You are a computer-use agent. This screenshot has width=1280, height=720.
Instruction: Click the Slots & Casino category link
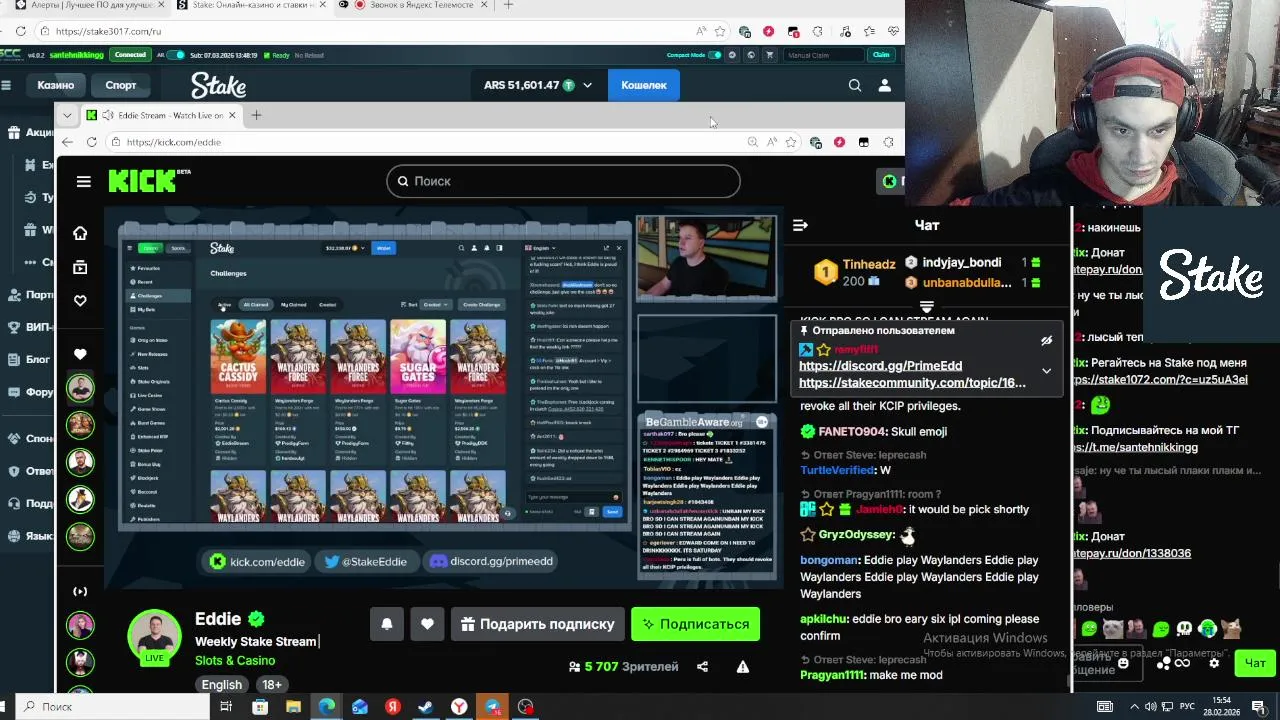(235, 660)
